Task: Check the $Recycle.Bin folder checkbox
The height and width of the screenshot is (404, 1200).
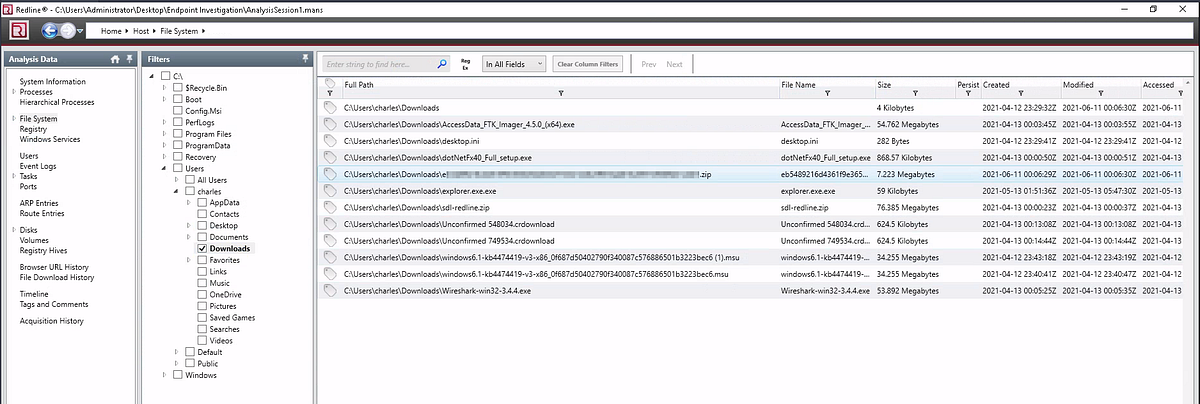Action: (x=178, y=88)
